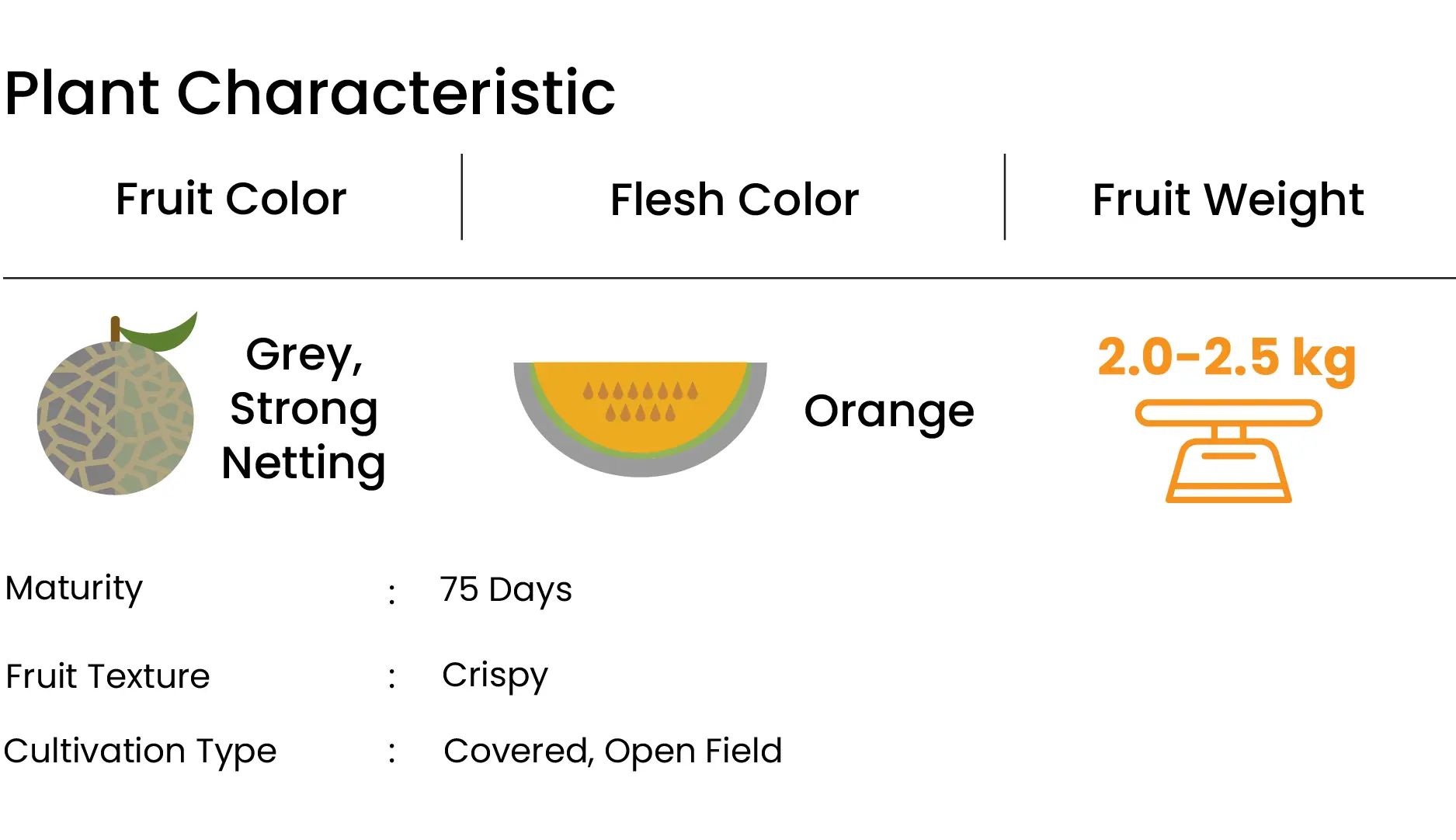Click the Covered, Open Field value

click(613, 752)
